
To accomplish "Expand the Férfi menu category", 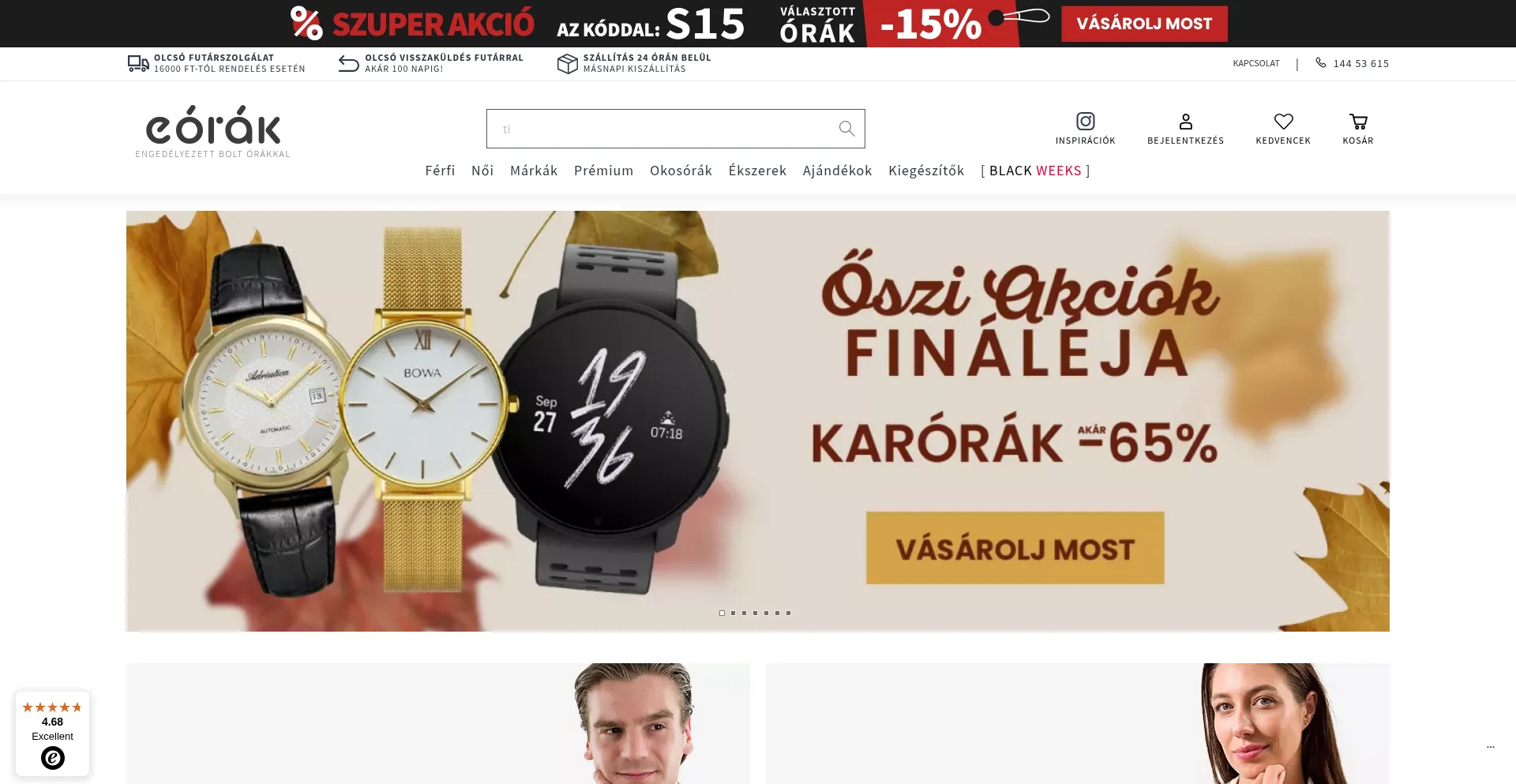I will coord(440,171).
